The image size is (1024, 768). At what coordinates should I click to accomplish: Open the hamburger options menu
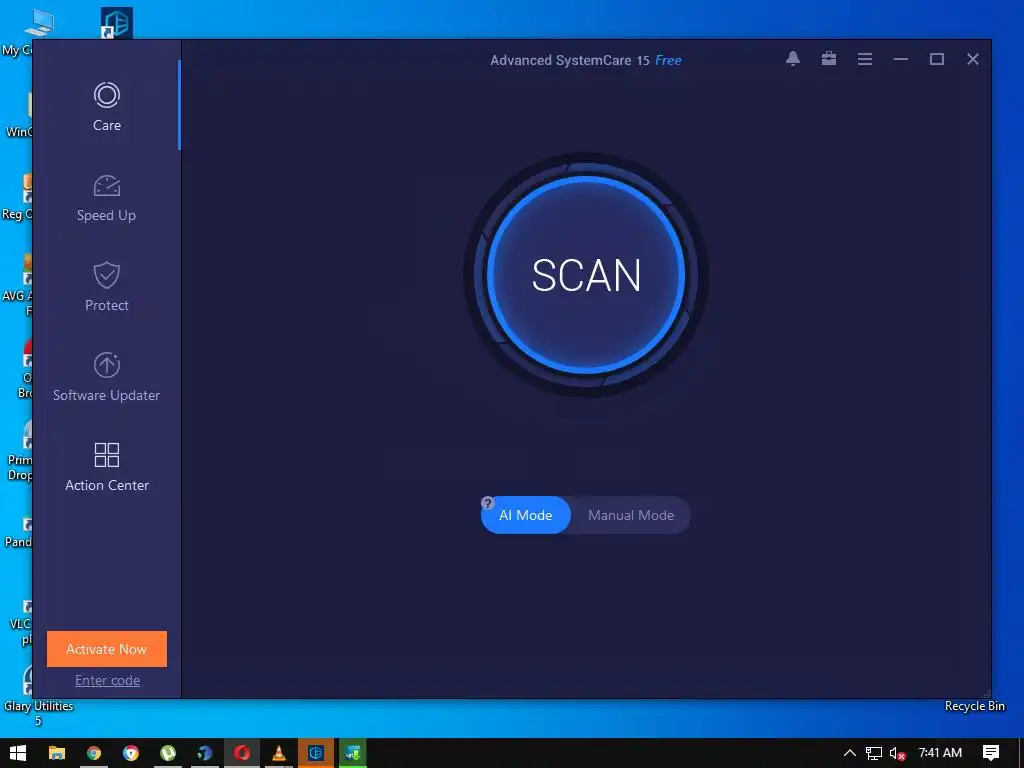click(x=865, y=59)
